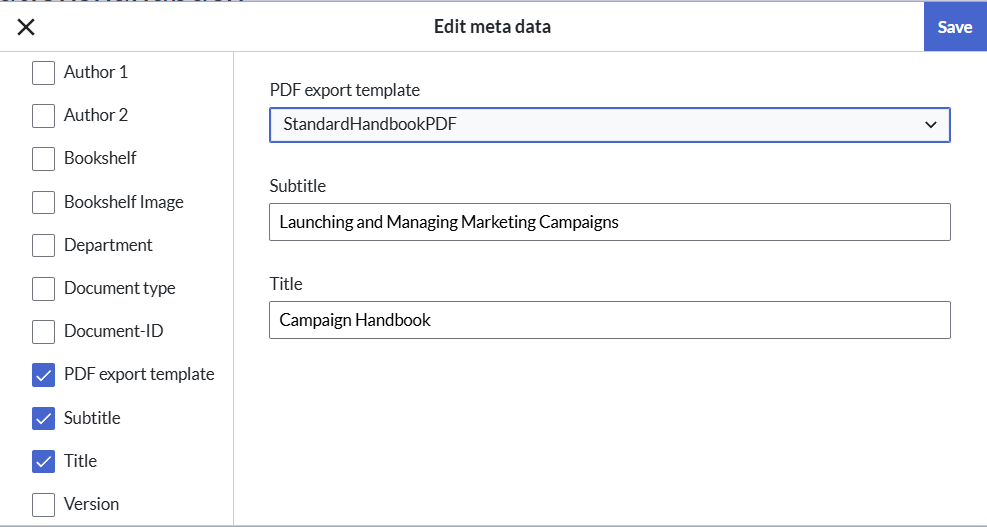Click into the Subtitle text field
The image size is (987, 527).
(609, 222)
